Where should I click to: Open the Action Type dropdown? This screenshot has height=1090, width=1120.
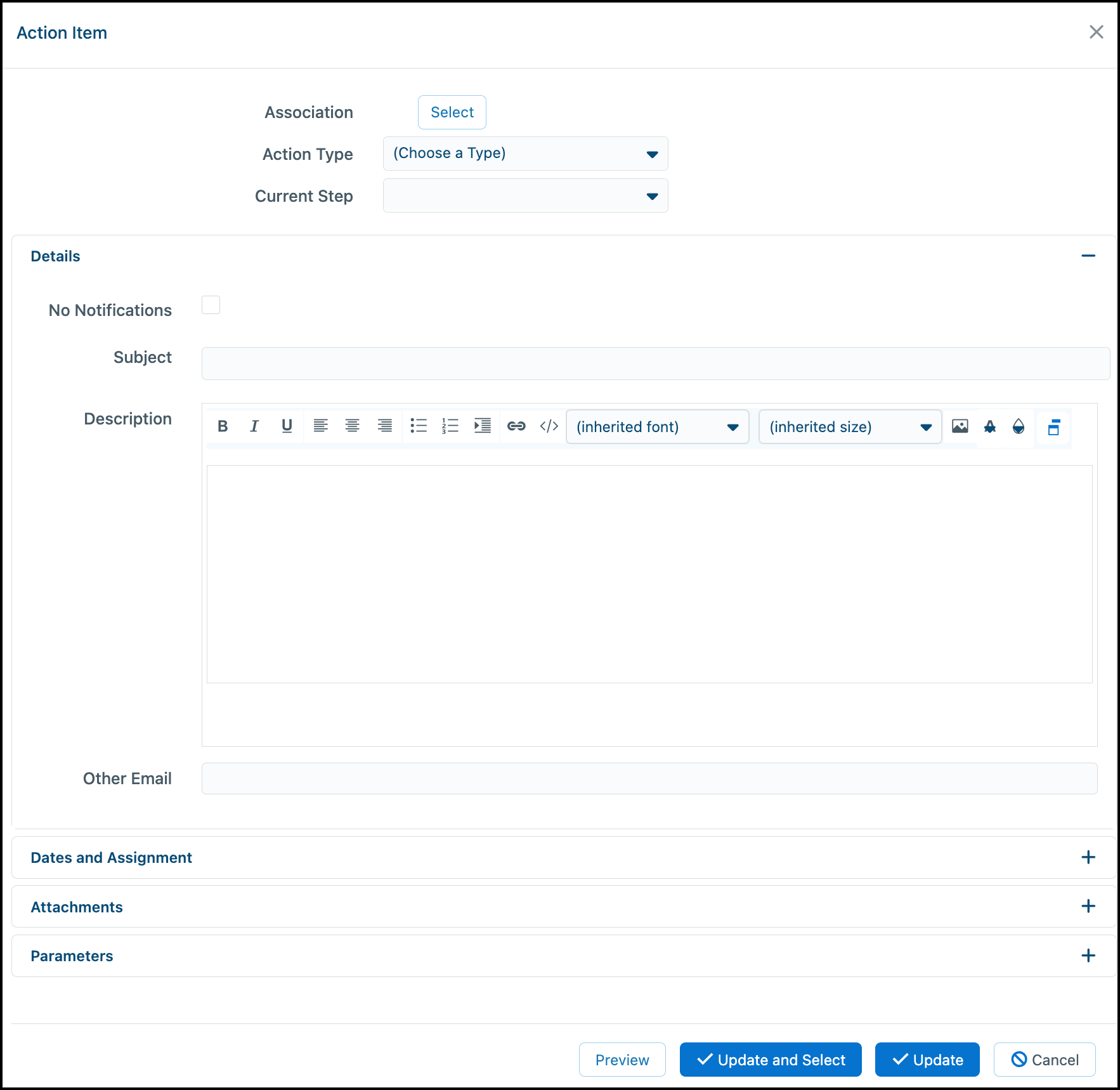[x=525, y=154]
